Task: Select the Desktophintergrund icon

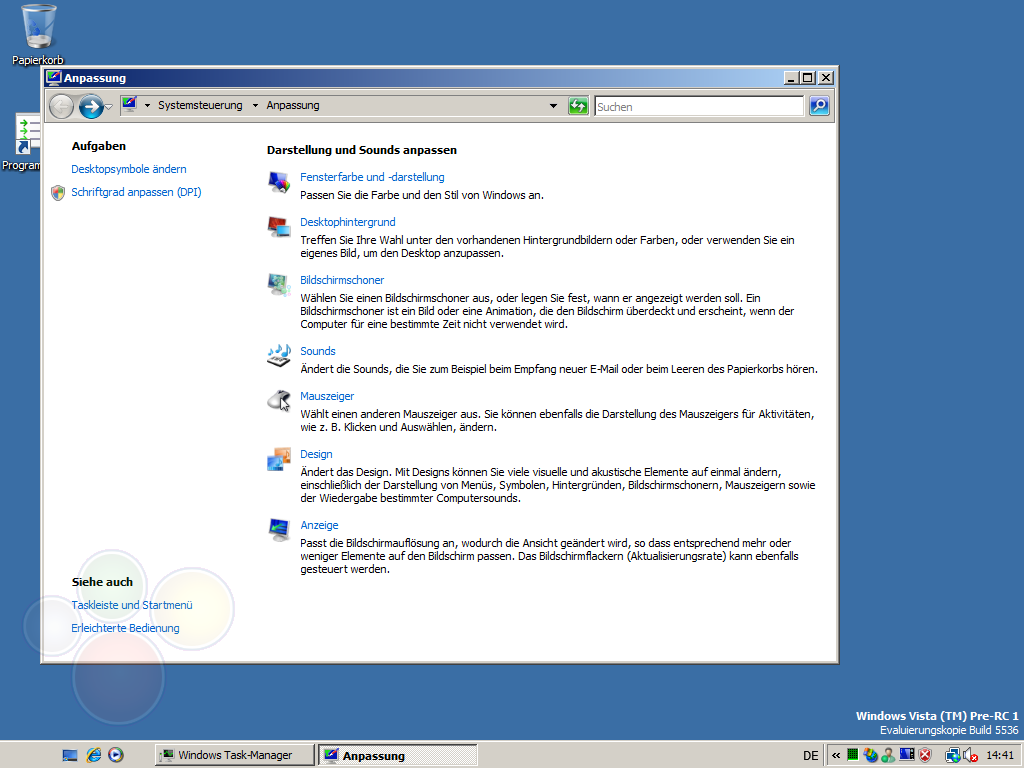Action: [x=279, y=227]
